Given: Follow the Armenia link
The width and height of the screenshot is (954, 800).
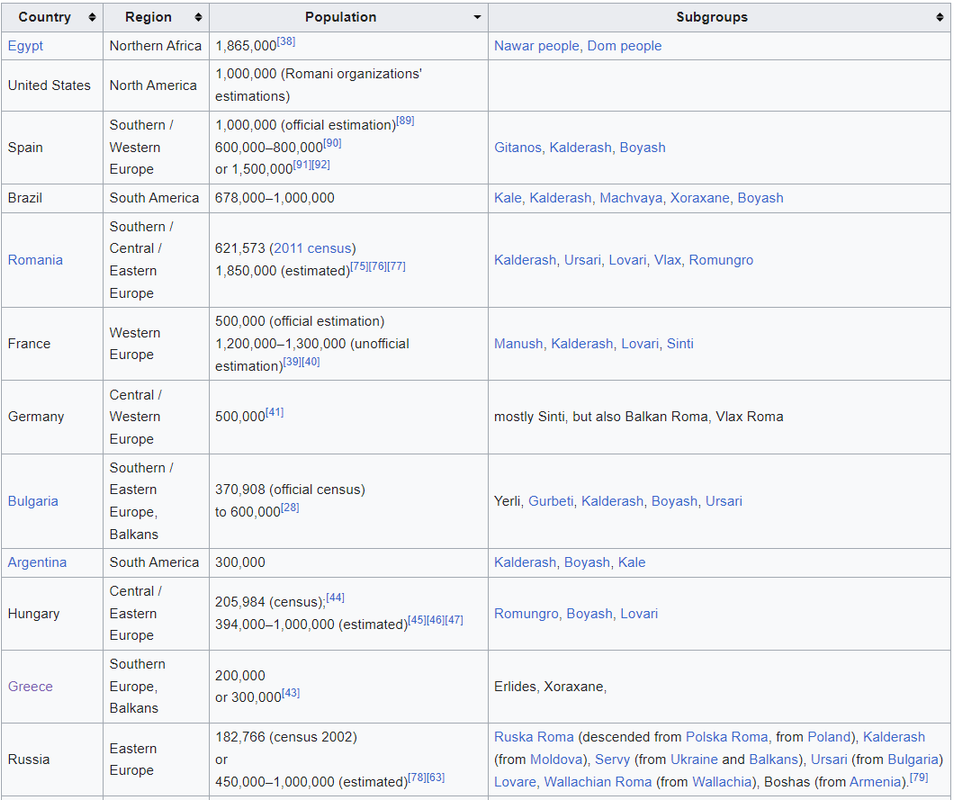Looking at the screenshot, I should click(x=874, y=782).
